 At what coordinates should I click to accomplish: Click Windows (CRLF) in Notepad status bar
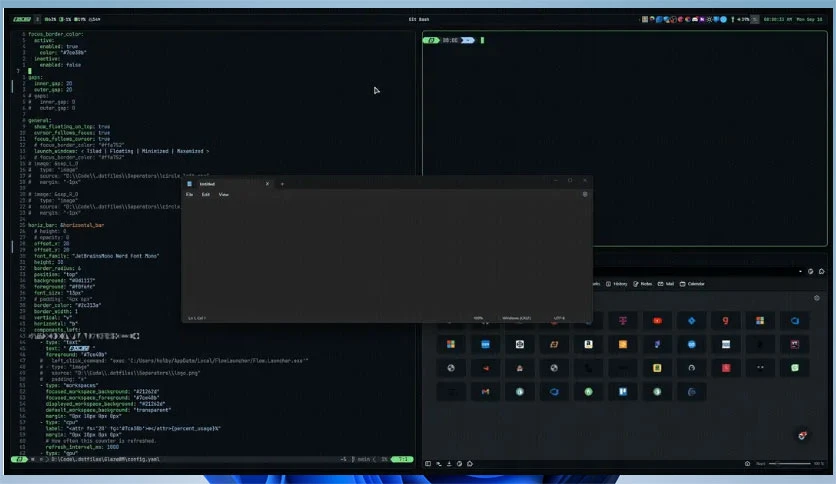click(516, 318)
